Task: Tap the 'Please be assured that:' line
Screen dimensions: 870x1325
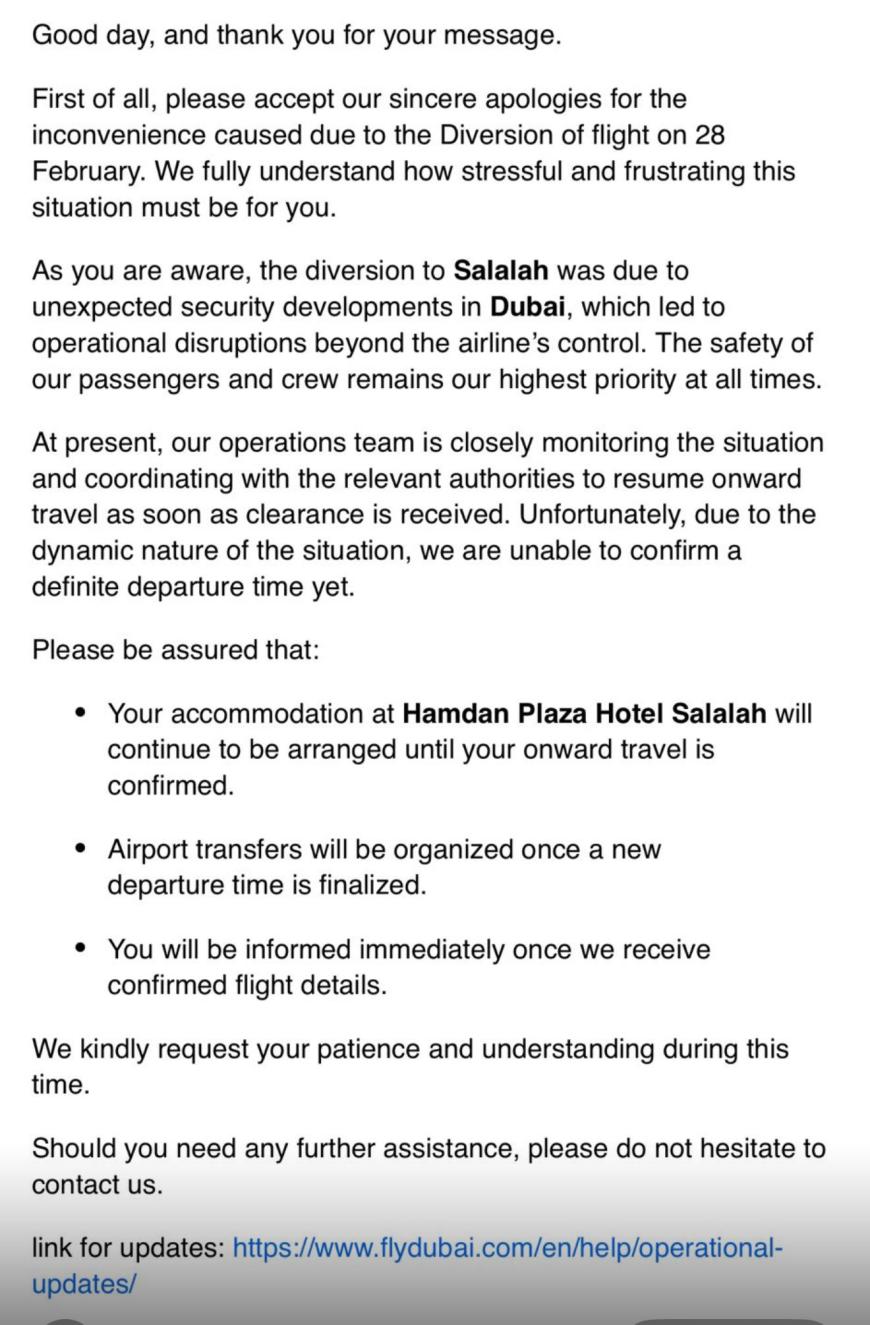Action: click(176, 650)
